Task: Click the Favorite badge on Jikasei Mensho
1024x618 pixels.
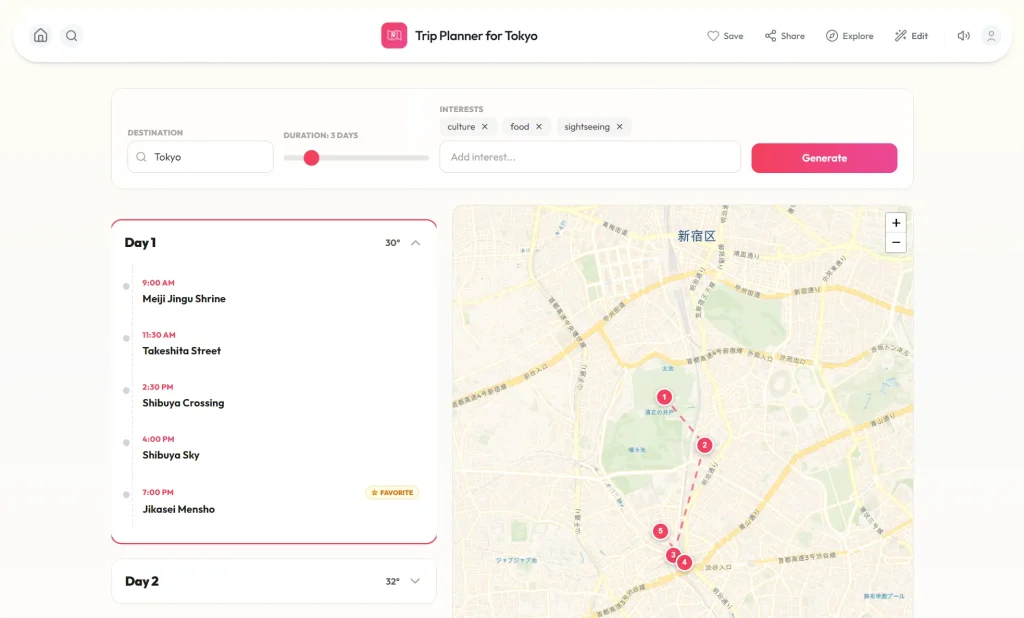Action: (x=392, y=493)
